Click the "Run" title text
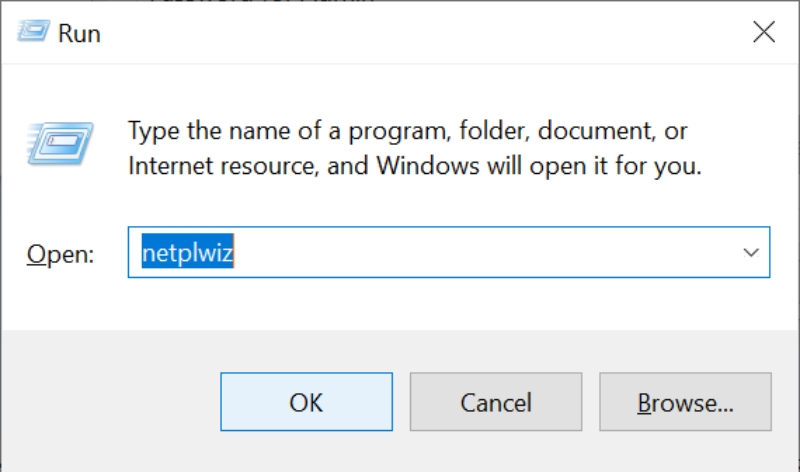This screenshot has height=472, width=800. 79,34
